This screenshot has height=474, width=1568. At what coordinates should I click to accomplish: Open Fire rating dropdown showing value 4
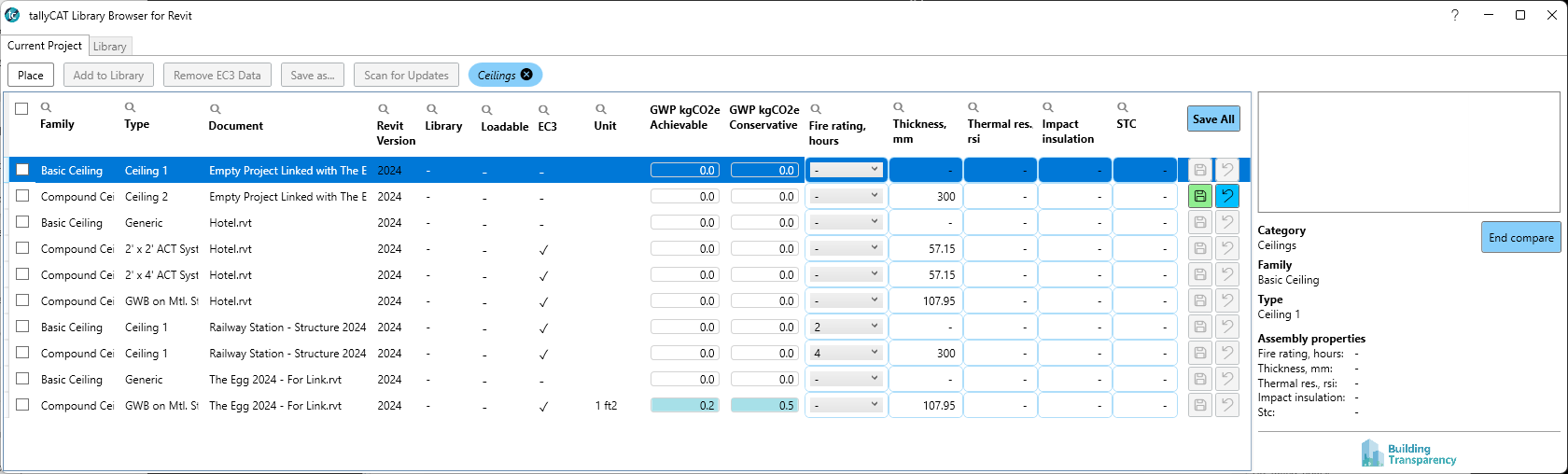pos(846,353)
